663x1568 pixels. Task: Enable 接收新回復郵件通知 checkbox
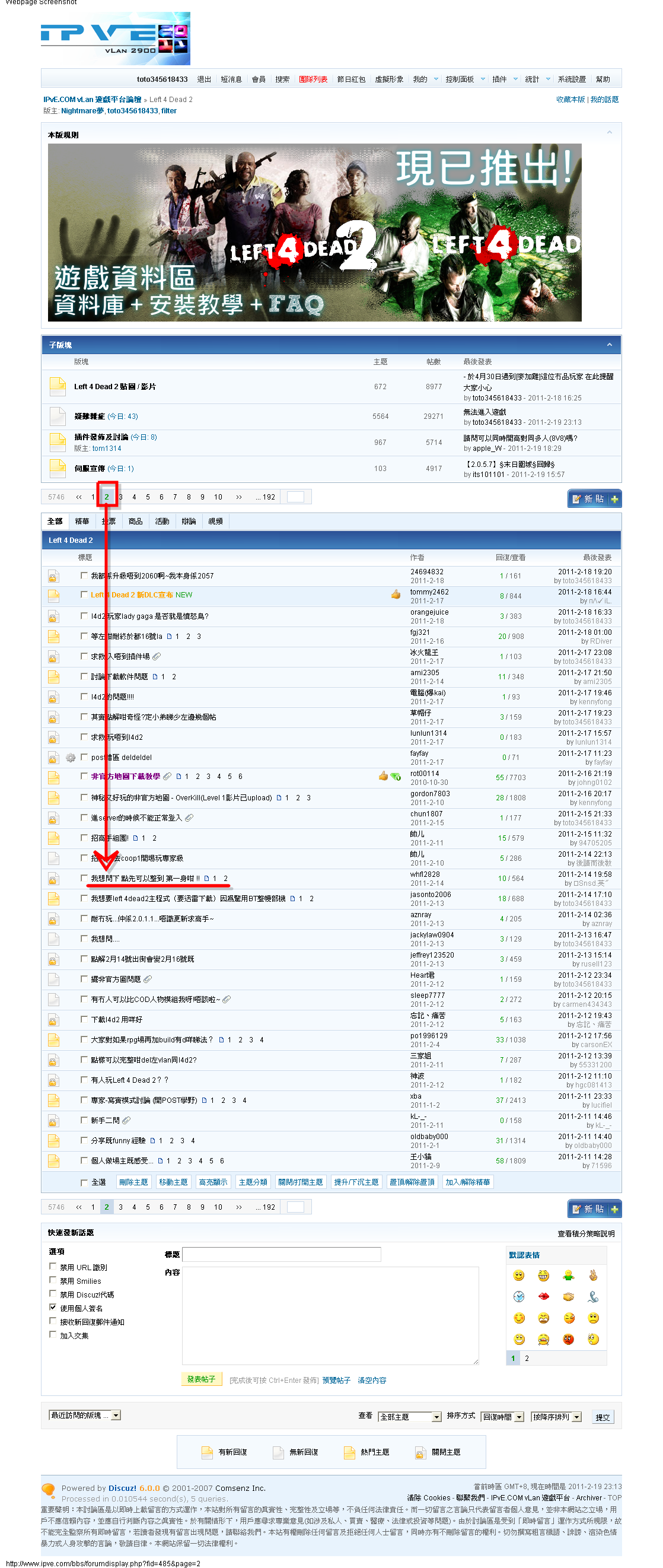53,1321
